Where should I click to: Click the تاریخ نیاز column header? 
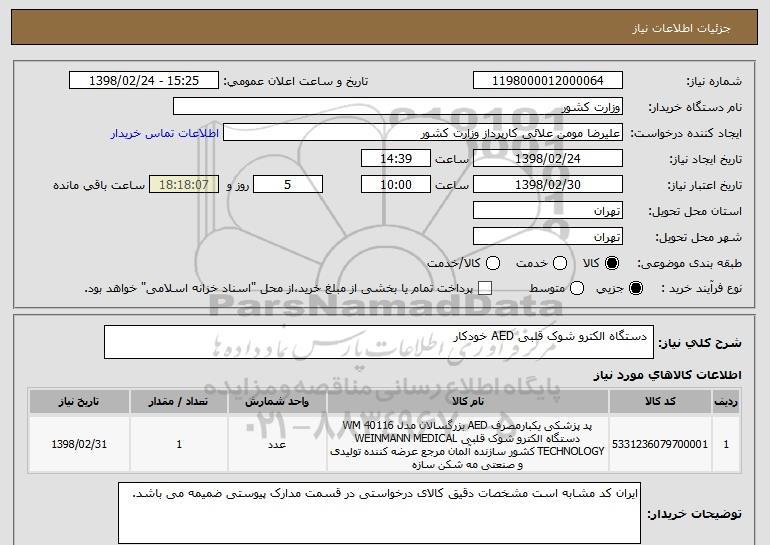point(79,402)
